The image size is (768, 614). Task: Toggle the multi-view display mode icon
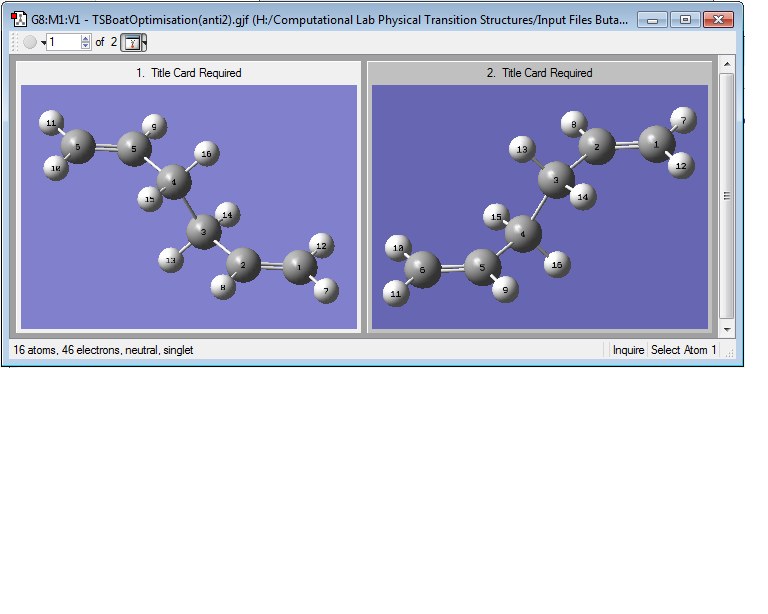click(x=132, y=43)
